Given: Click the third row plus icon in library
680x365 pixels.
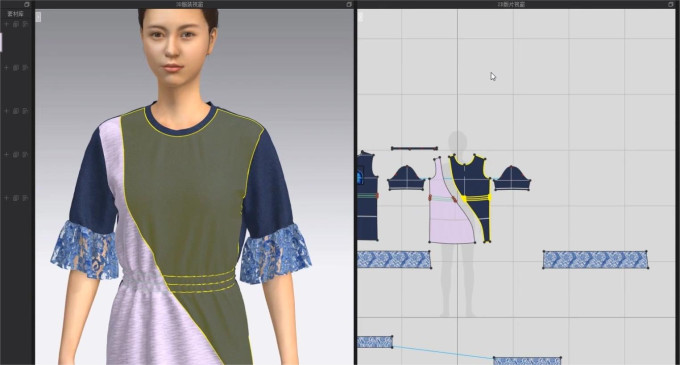Looking at the screenshot, I should coord(7,111).
